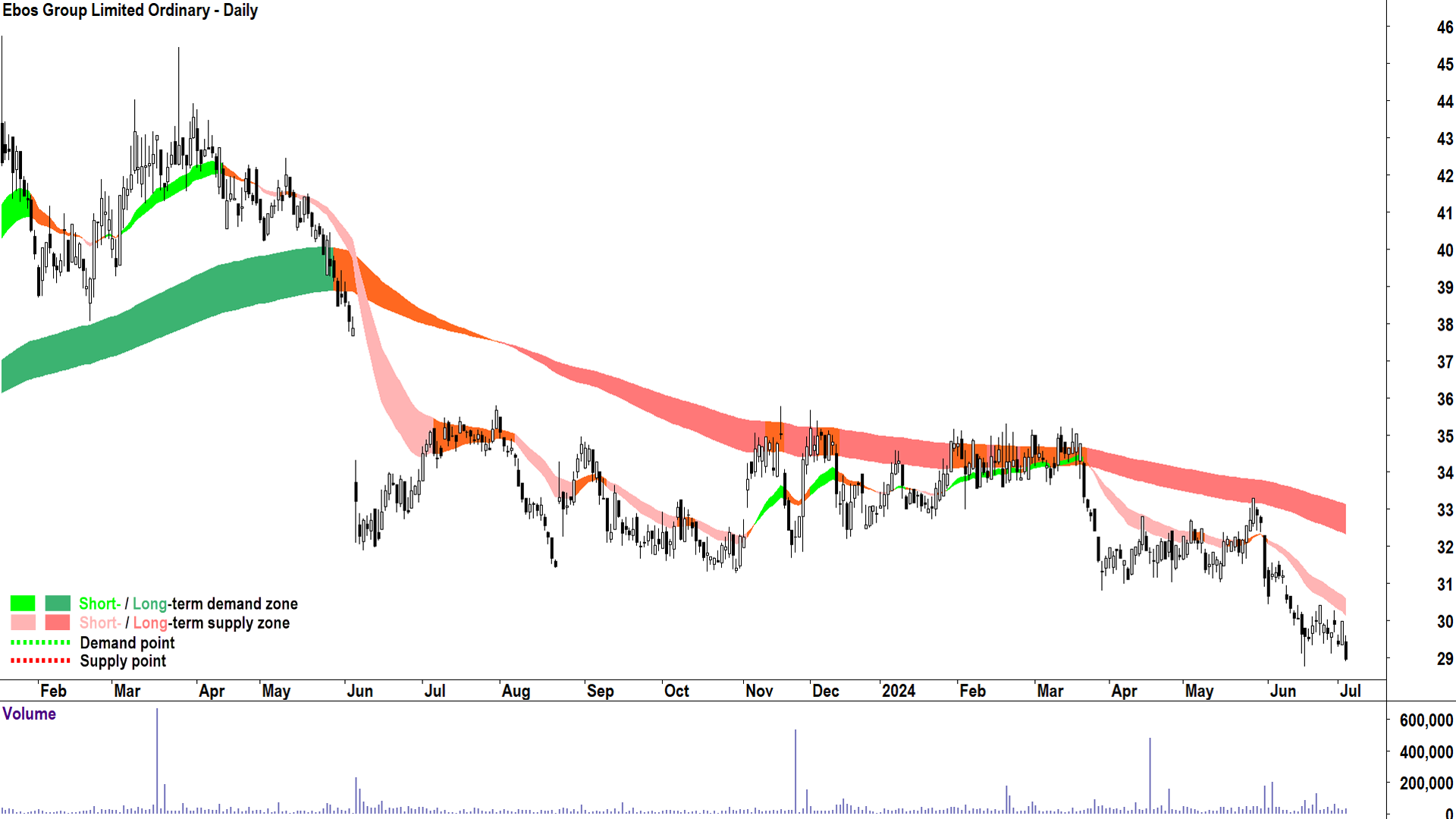Click the Jun label after 2024
This screenshot has width=1456, height=819.
(1283, 691)
